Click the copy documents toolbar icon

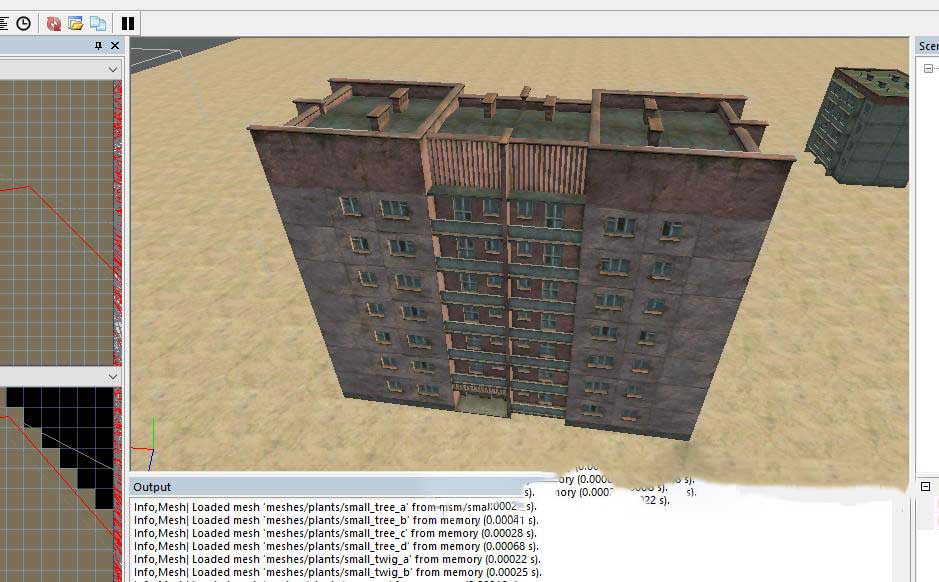tap(98, 22)
